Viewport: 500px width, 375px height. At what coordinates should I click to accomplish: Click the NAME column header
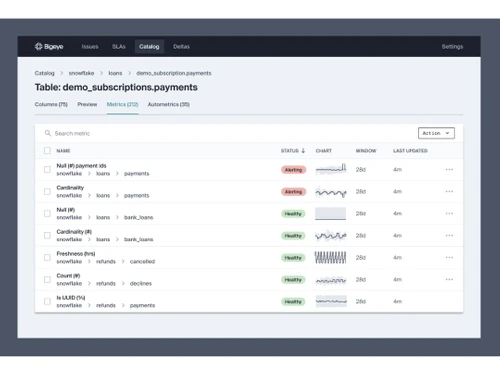[x=63, y=151]
